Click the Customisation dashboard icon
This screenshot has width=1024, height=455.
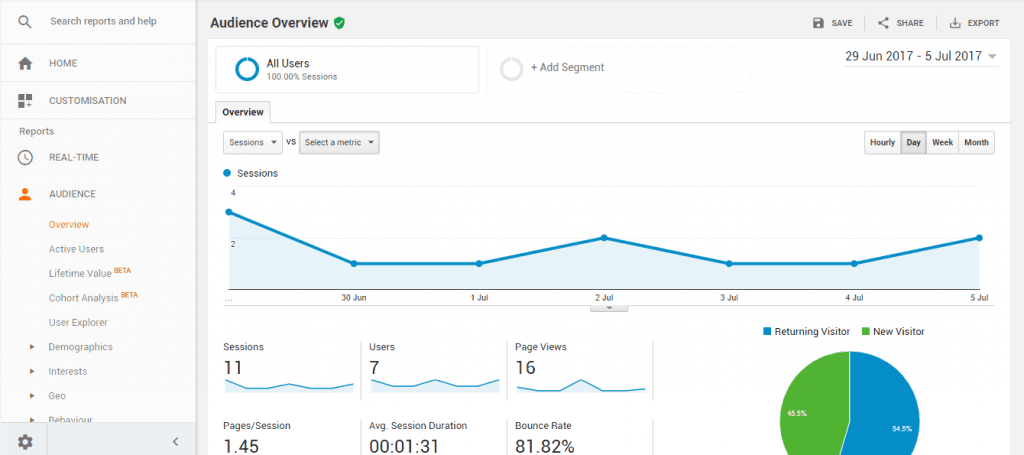click(x=25, y=101)
